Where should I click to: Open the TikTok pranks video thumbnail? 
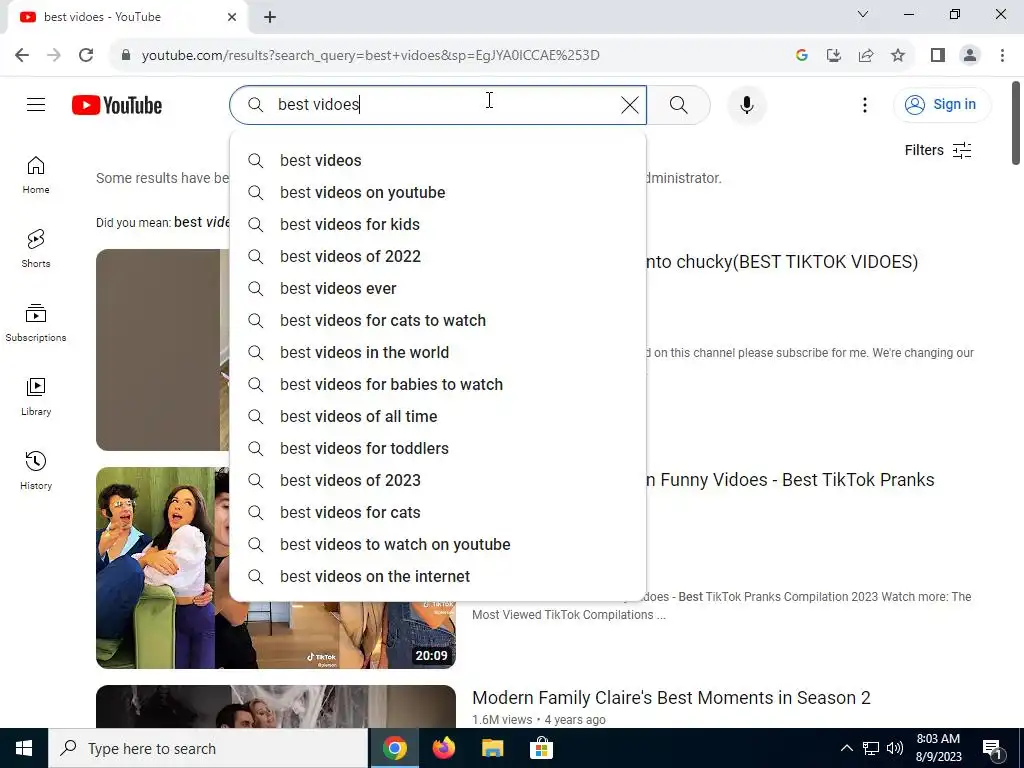(276, 568)
